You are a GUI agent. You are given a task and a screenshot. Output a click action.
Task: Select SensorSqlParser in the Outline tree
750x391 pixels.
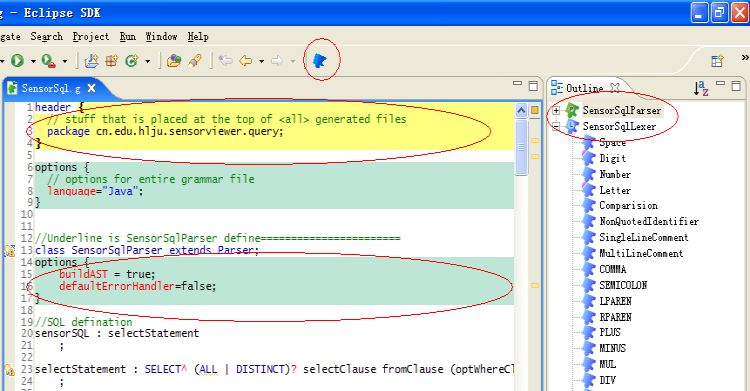click(621, 111)
